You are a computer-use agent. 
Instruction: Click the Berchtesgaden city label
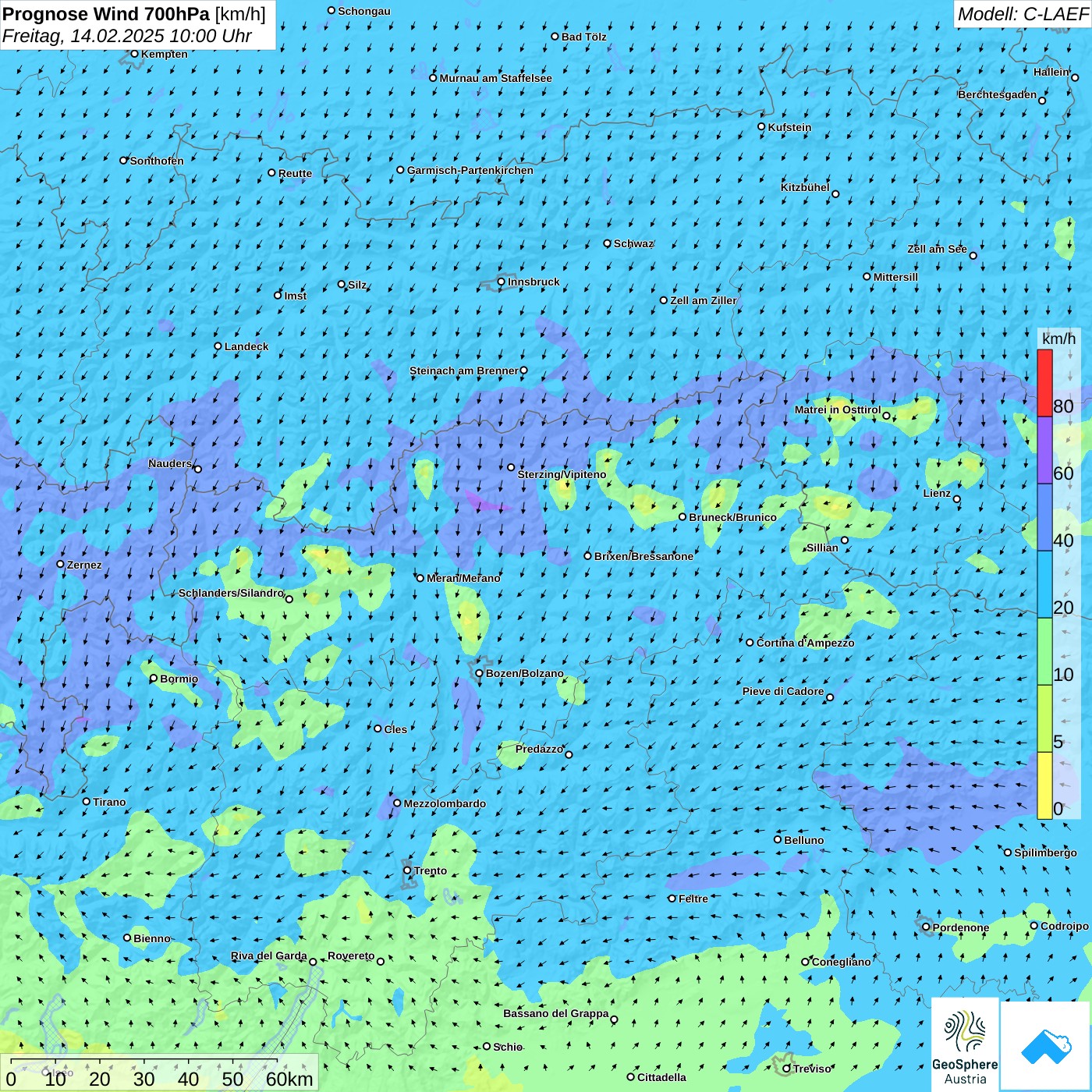coord(998,94)
